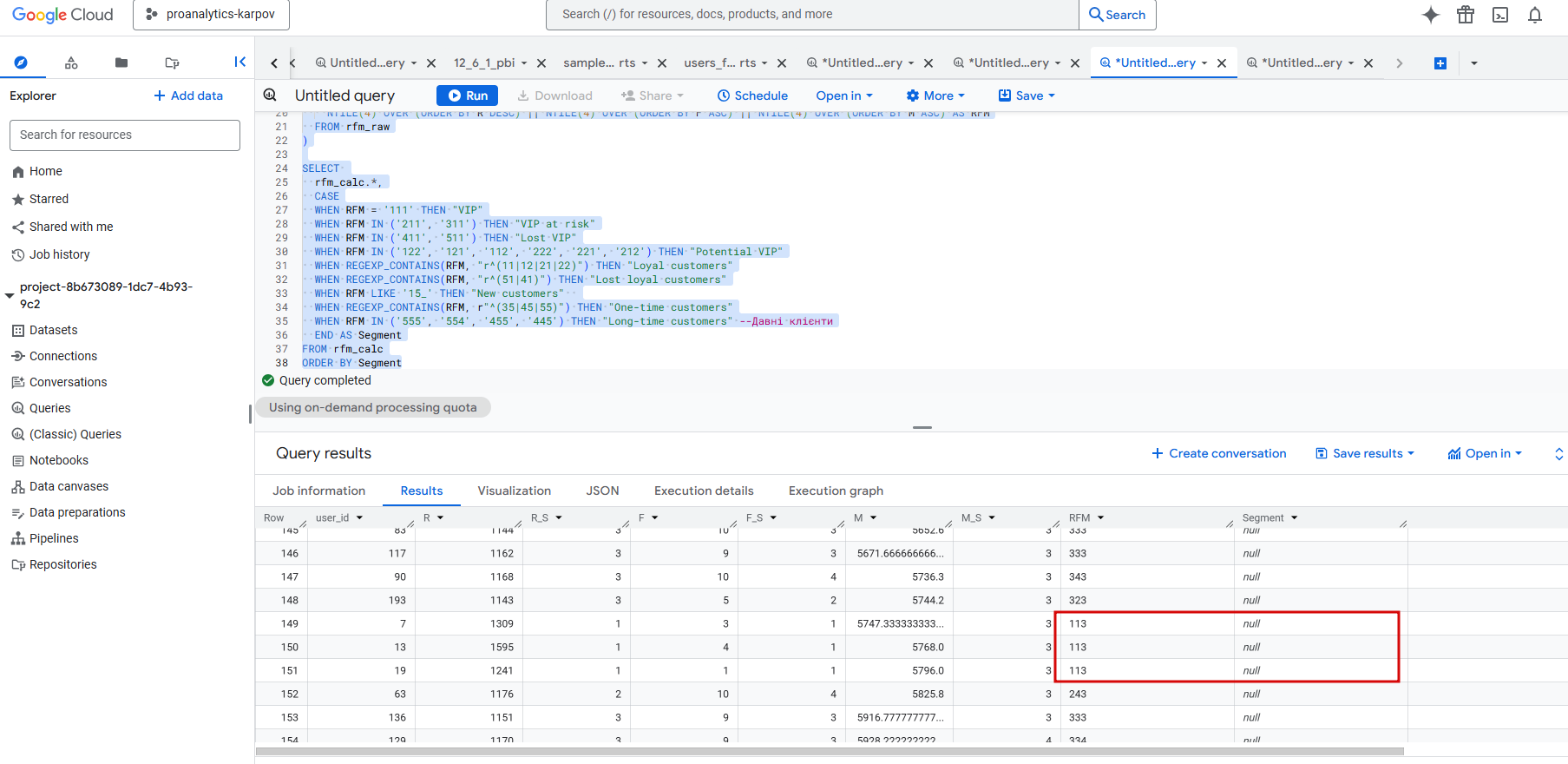This screenshot has width=1568, height=764.
Task: Add a new query tab with plus icon
Action: [1440, 63]
